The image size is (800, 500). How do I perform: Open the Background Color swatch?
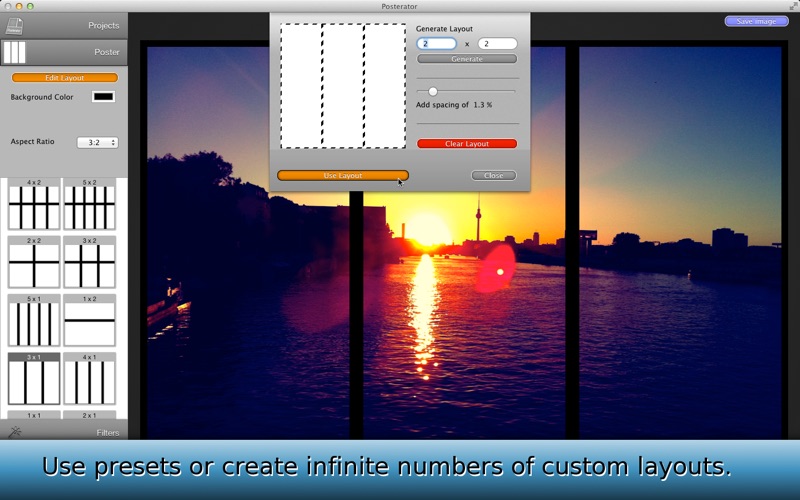104,97
